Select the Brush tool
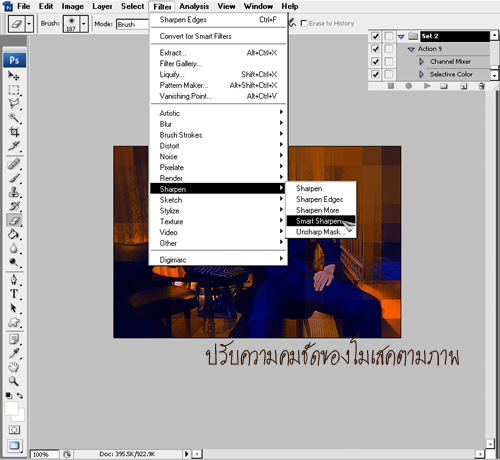The height and width of the screenshot is (460, 500). tap(14, 178)
